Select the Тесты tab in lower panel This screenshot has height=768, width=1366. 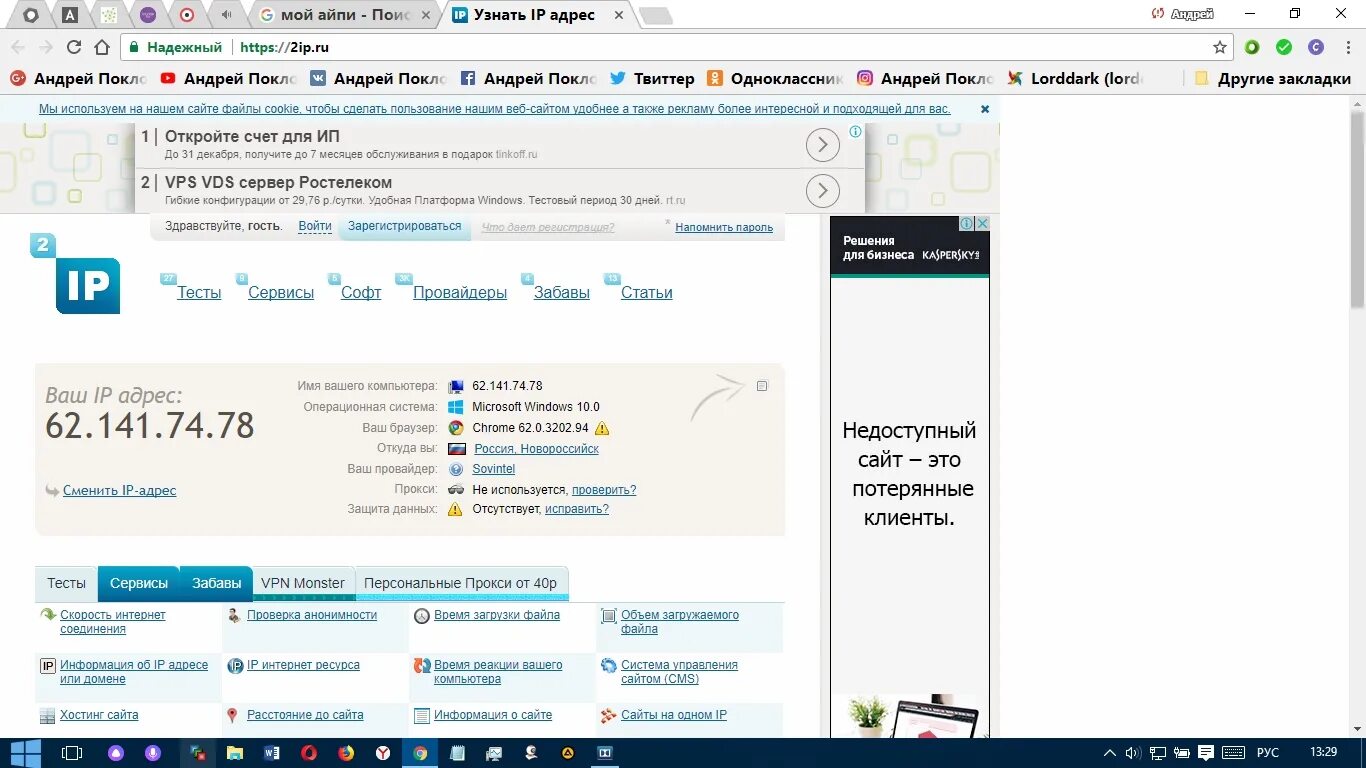tap(66, 583)
